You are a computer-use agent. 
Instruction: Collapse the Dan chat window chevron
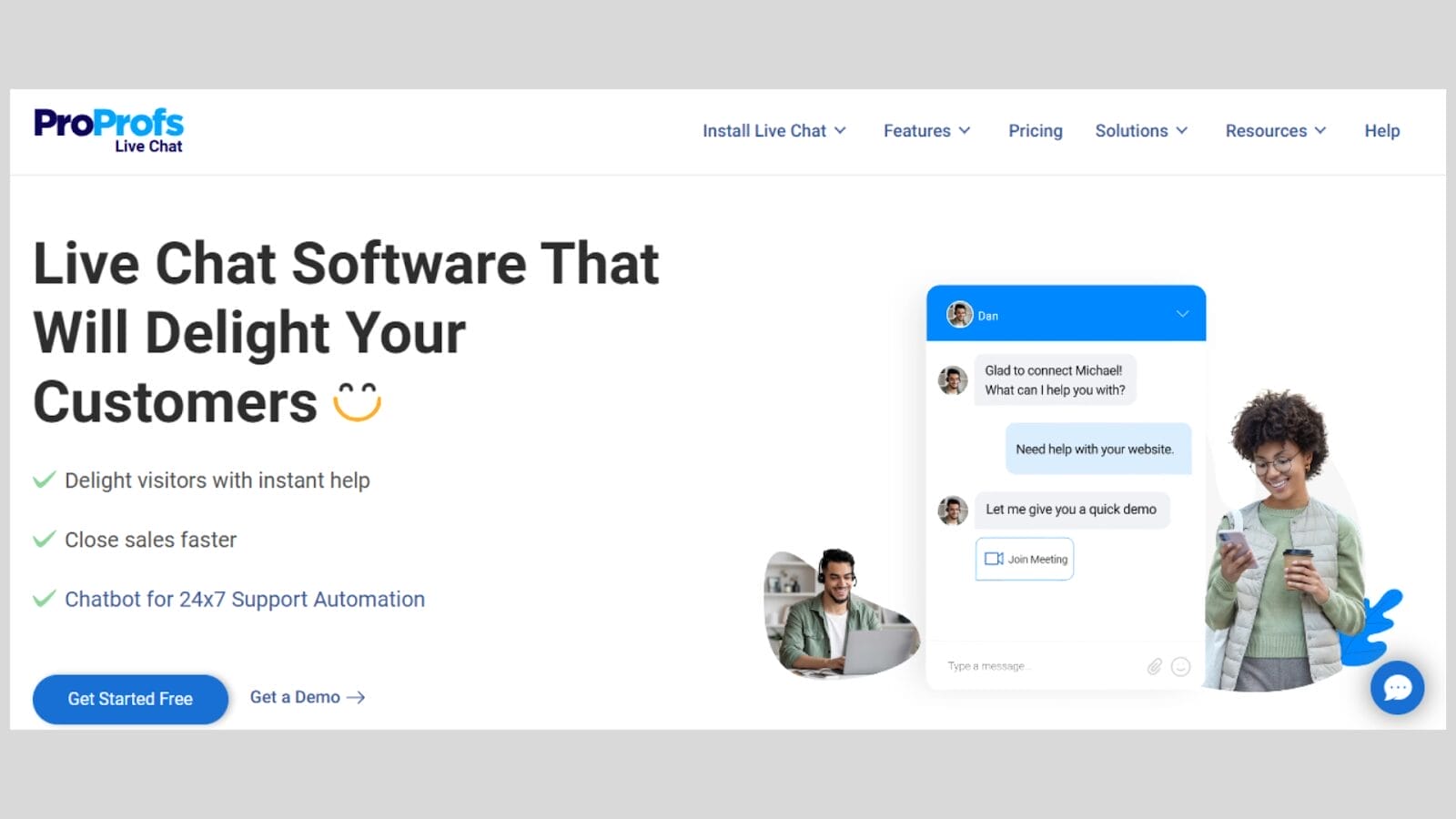1182,314
